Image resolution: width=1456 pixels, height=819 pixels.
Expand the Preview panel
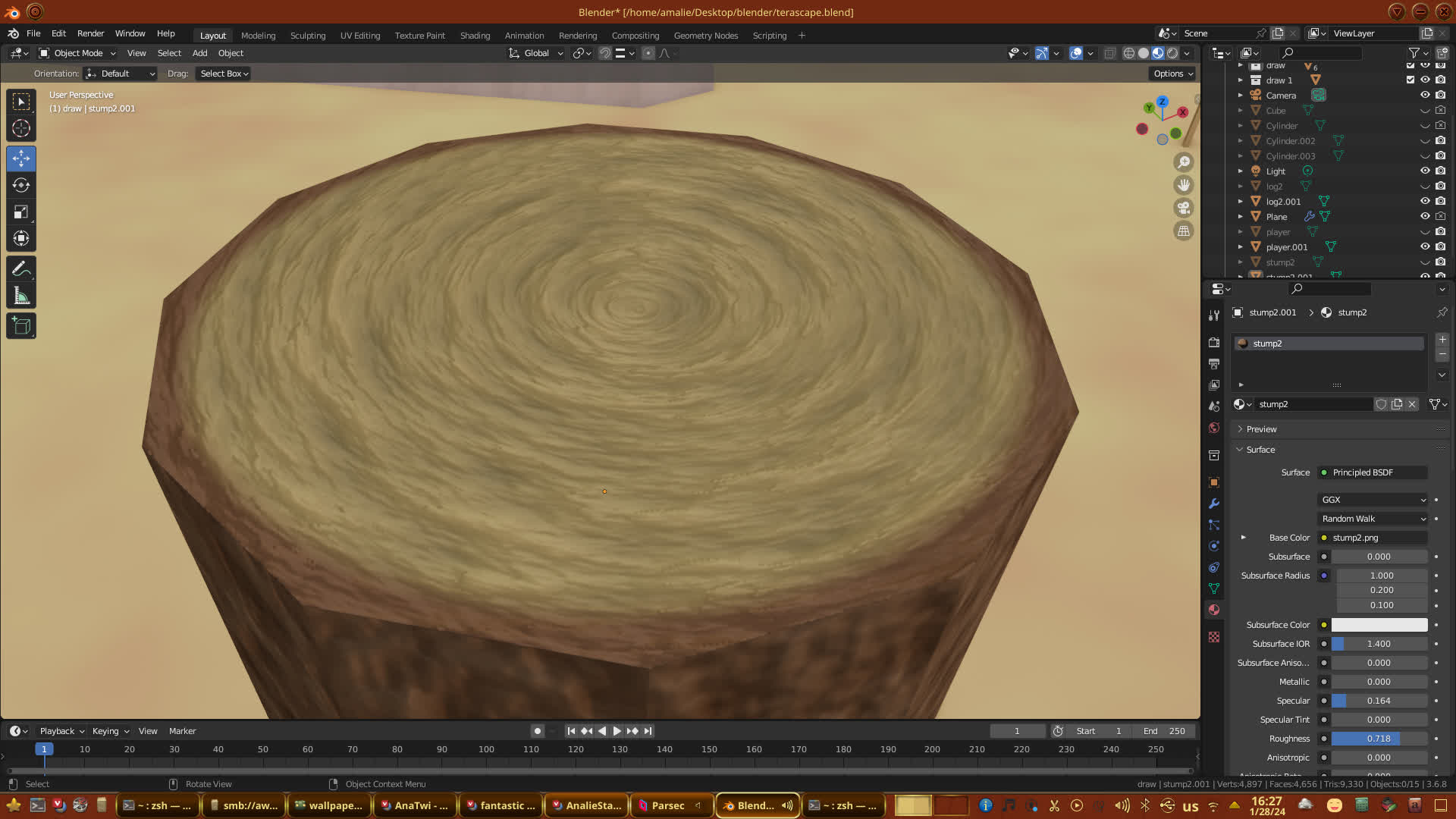point(1262,429)
